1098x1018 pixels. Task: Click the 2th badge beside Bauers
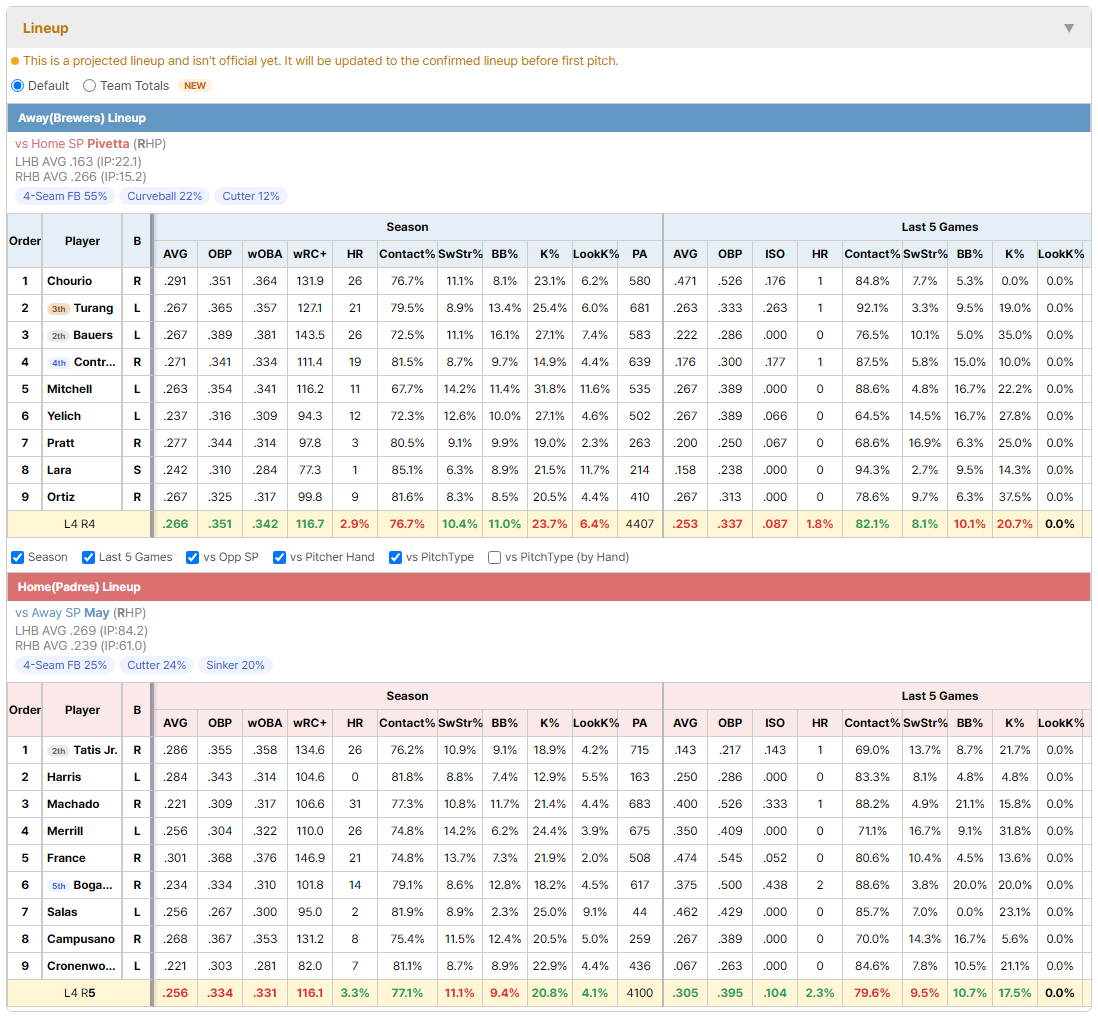59,336
